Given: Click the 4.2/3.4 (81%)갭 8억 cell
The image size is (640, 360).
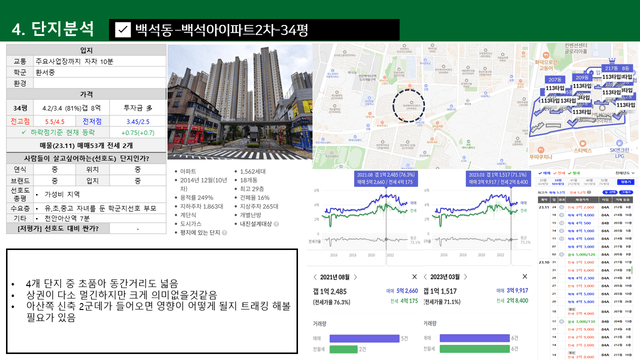Looking at the screenshot, I should pos(71,108).
